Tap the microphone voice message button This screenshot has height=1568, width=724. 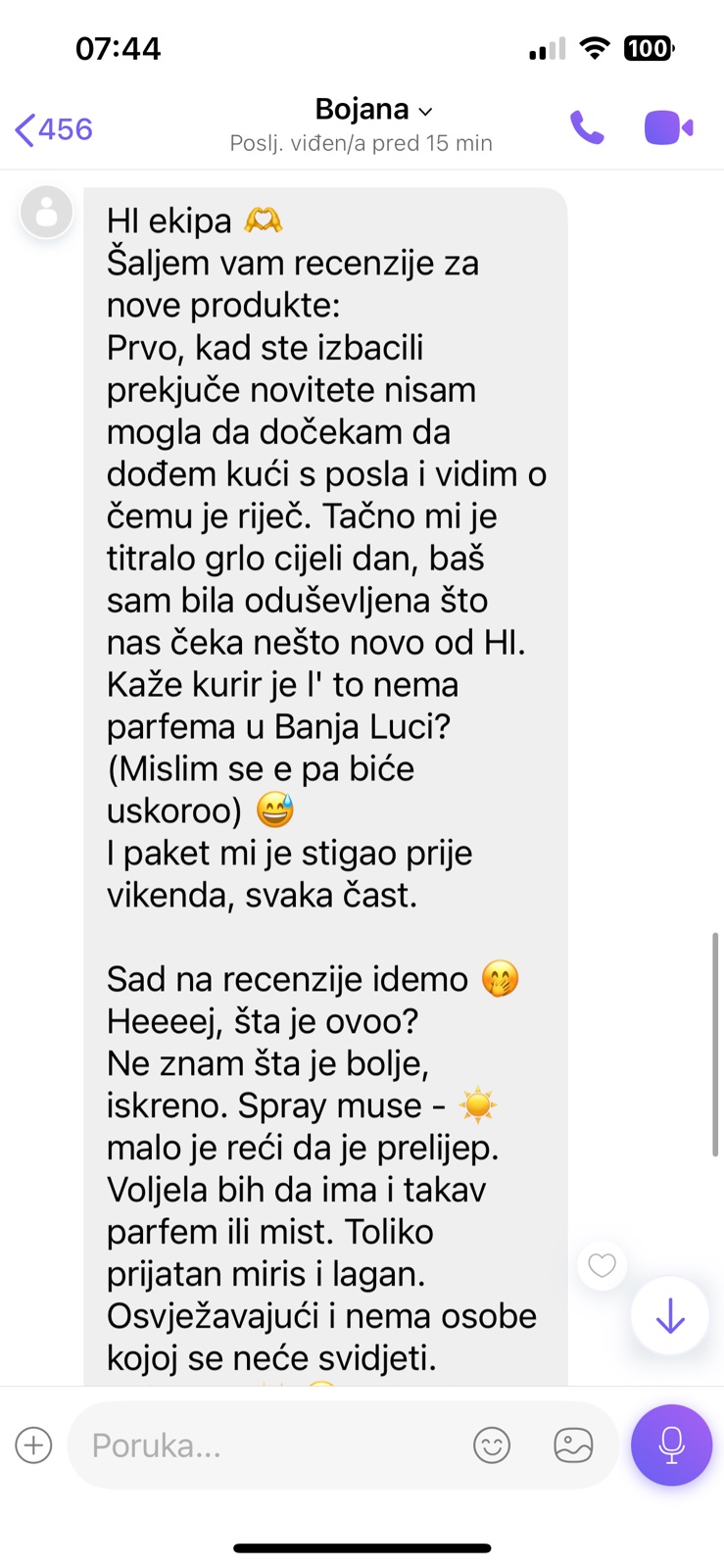pyautogui.click(x=671, y=1445)
